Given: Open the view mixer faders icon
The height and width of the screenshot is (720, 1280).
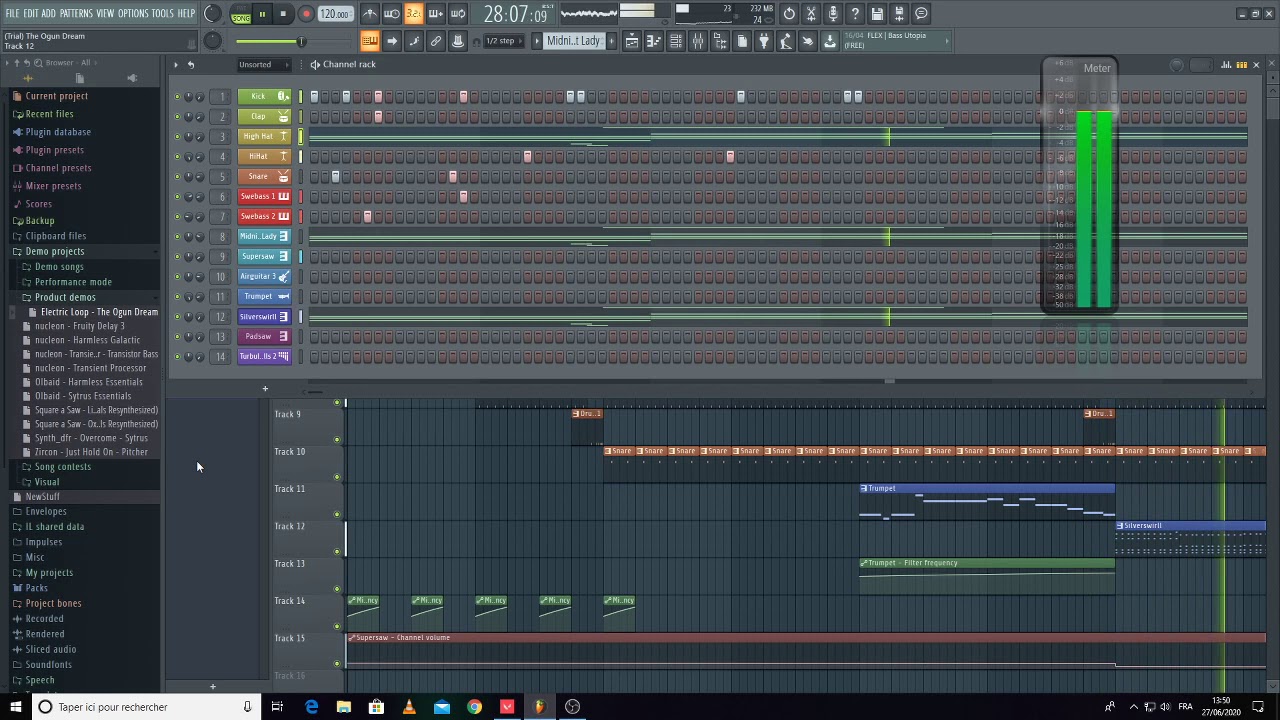Looking at the screenshot, I should (x=698, y=41).
